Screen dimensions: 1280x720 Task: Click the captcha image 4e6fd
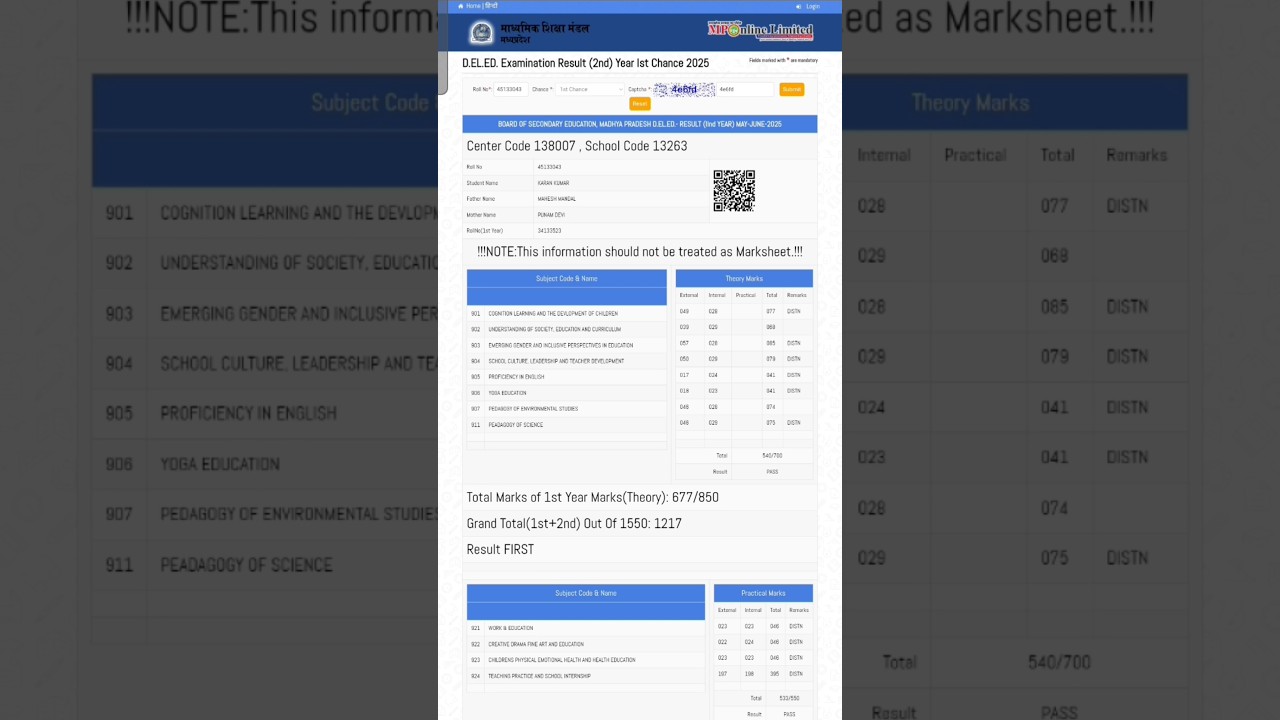685,89
